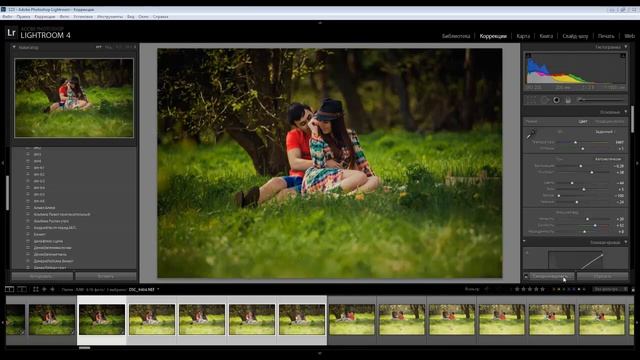Viewport: 640px width, 360px height.
Task: Collapse the Tone Curve panel
Action: point(626,242)
